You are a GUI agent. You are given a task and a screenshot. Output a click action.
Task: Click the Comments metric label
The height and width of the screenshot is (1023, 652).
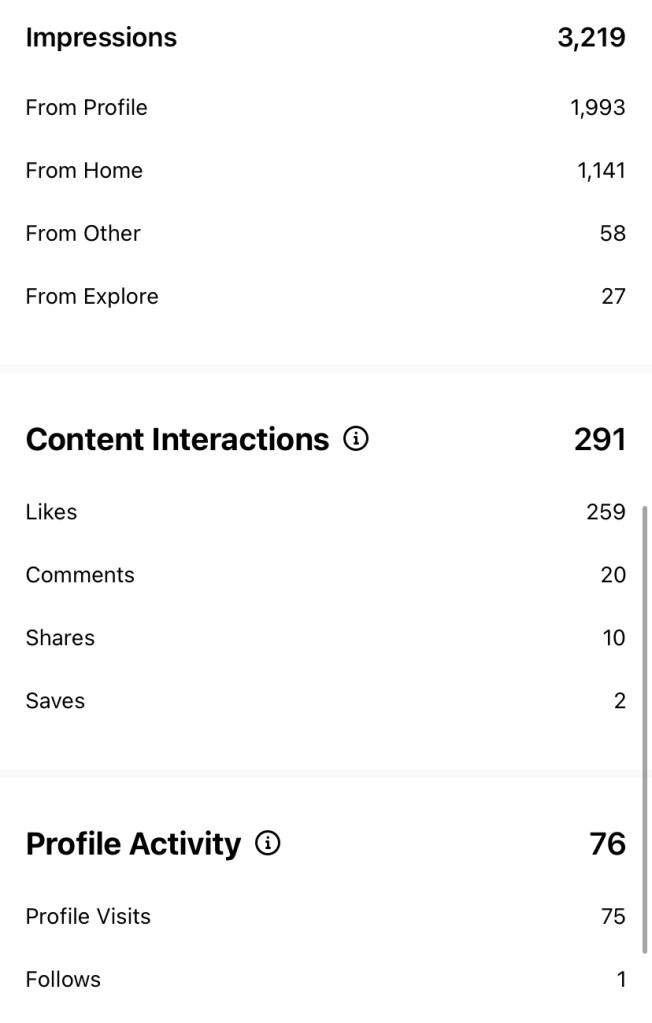(80, 575)
